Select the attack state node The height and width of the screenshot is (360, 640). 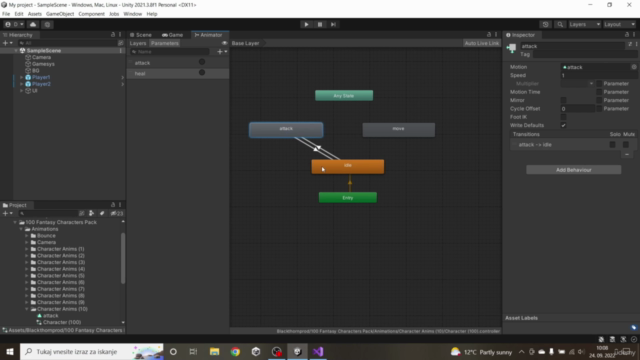click(x=286, y=130)
